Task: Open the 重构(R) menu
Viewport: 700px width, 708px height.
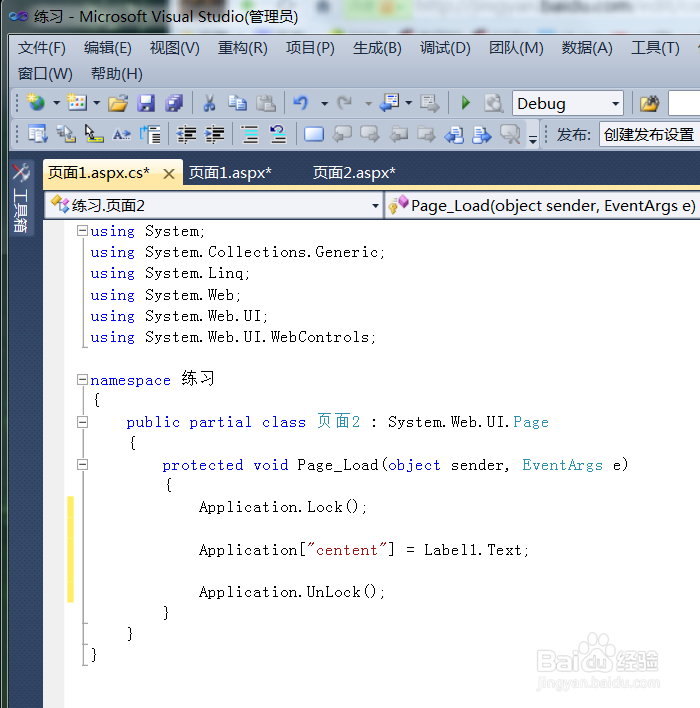Action: tap(243, 47)
